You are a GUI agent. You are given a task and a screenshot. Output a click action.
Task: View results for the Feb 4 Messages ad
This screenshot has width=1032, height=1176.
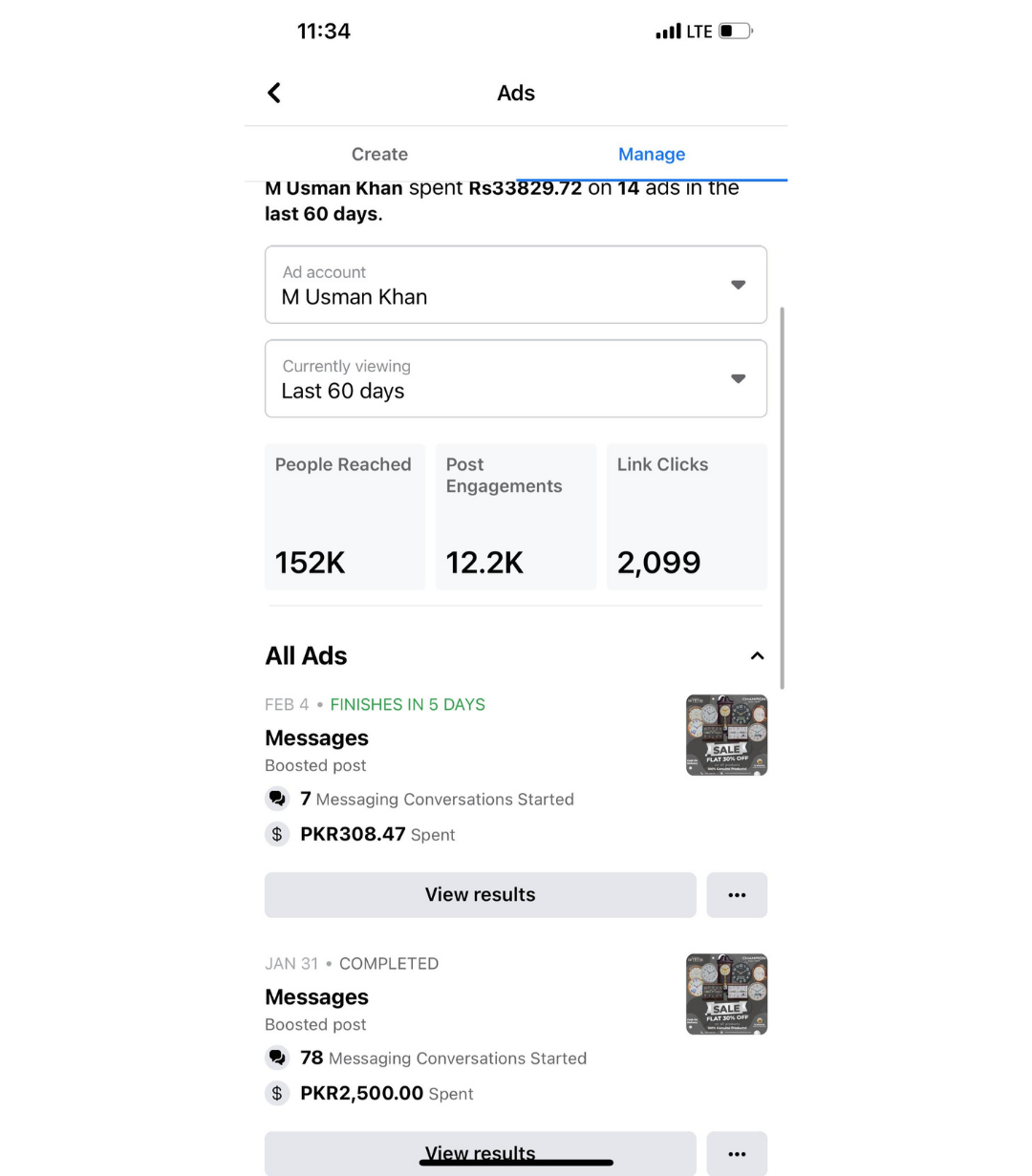tap(481, 895)
